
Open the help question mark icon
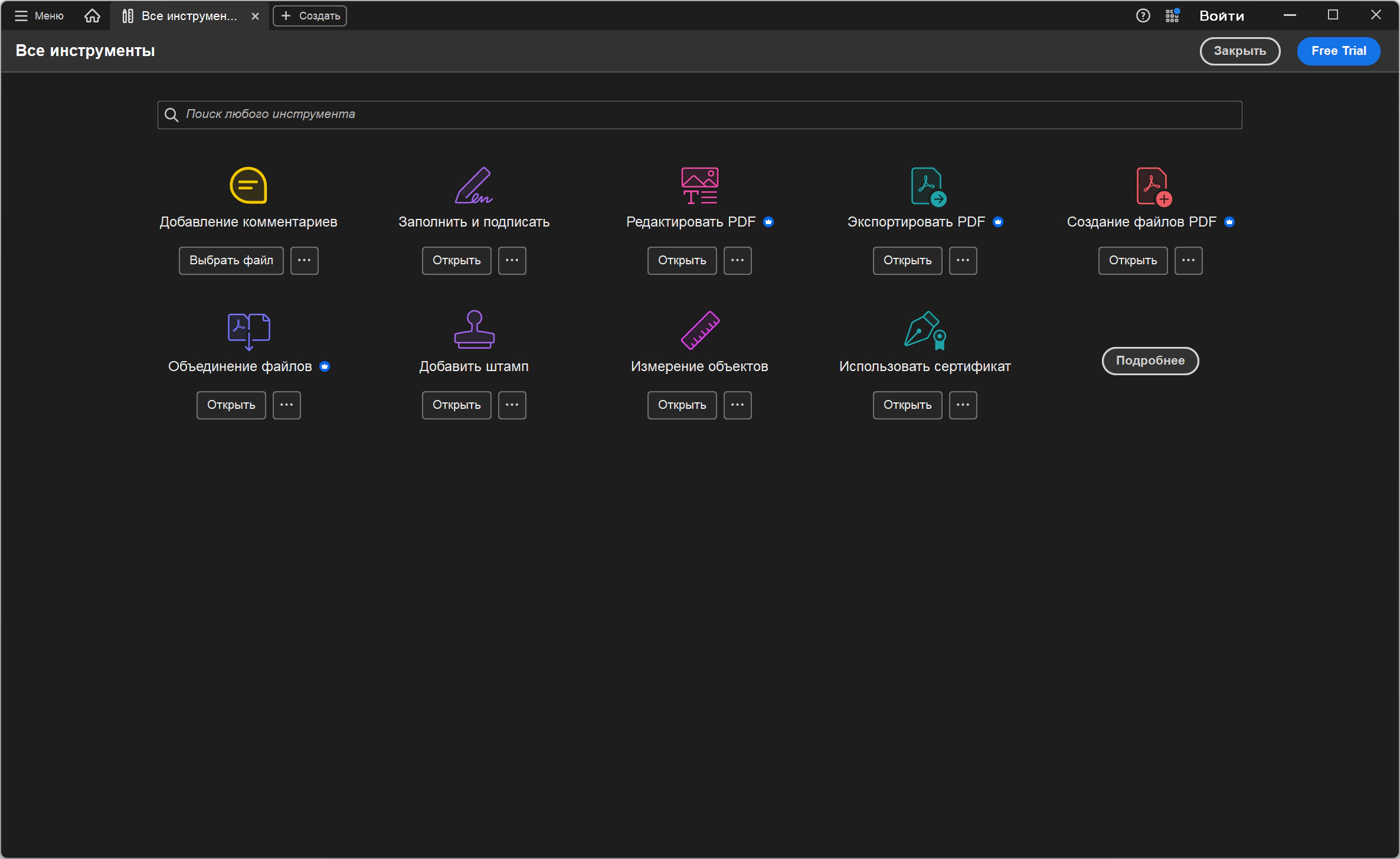(x=1143, y=16)
